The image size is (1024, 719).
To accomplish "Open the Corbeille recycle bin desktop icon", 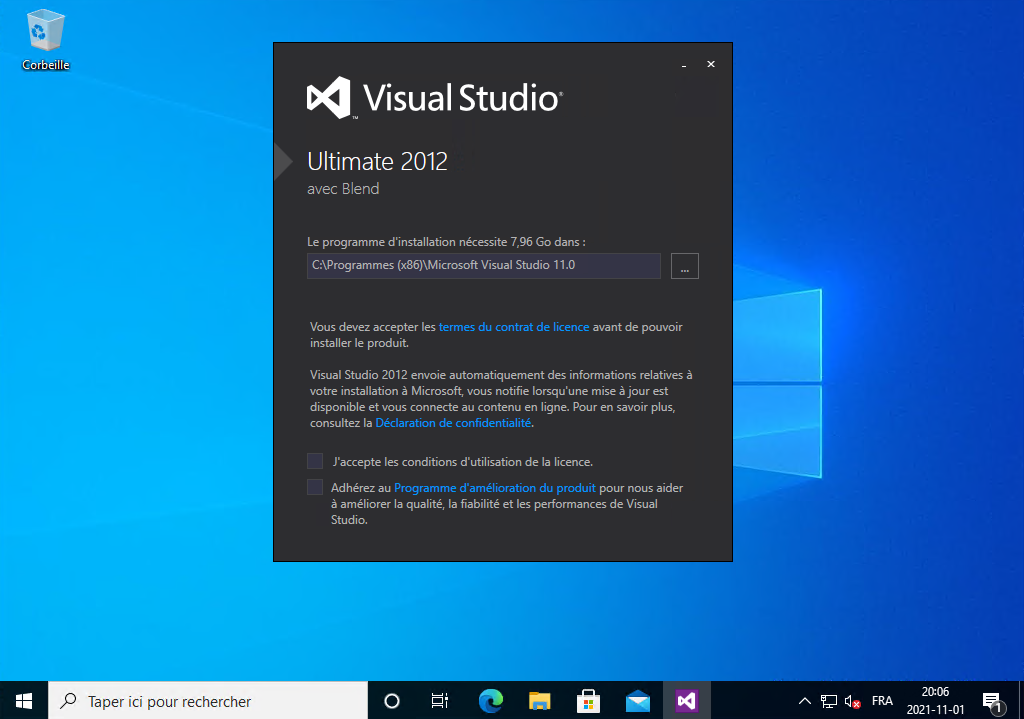I will 46,38.
